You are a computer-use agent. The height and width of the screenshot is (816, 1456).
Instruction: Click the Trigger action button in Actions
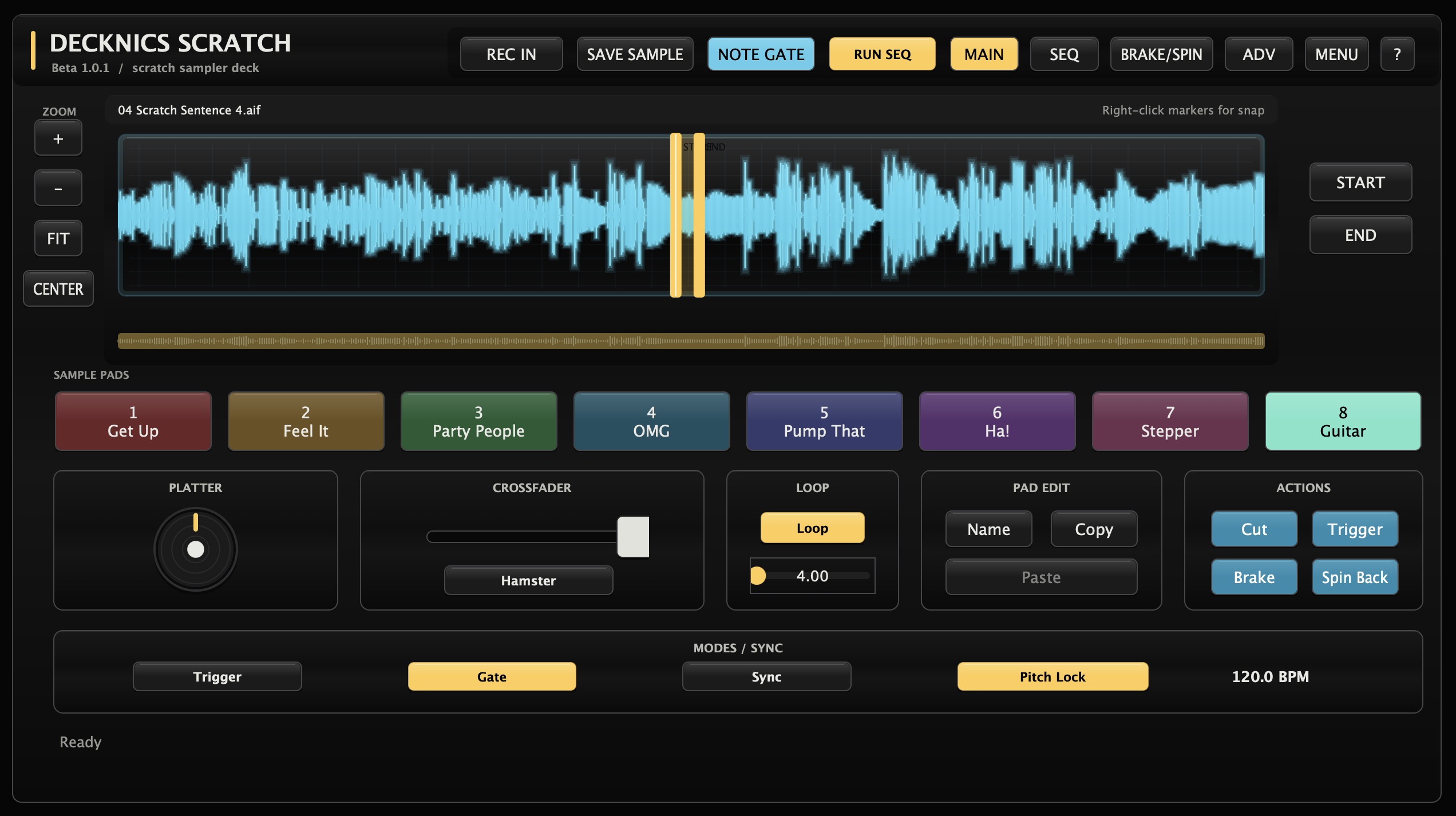click(1355, 529)
